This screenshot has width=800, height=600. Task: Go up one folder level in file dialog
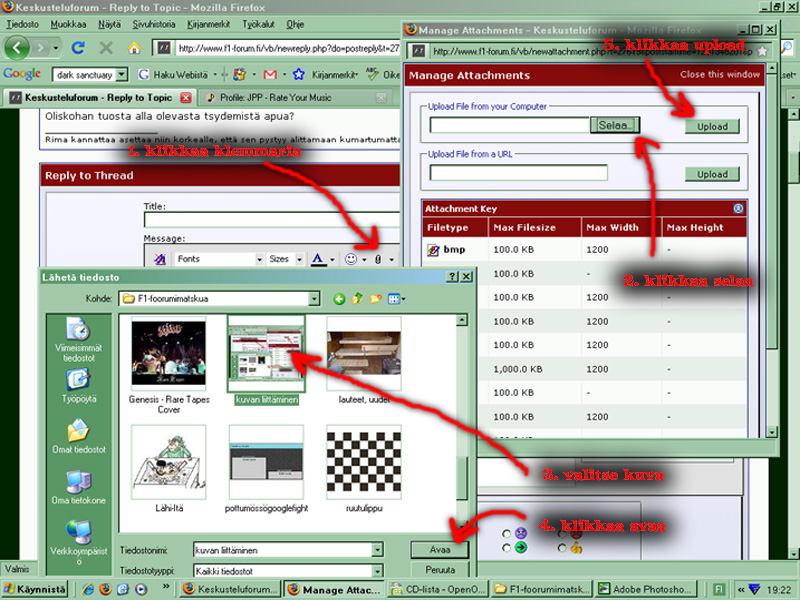pyautogui.click(x=357, y=298)
